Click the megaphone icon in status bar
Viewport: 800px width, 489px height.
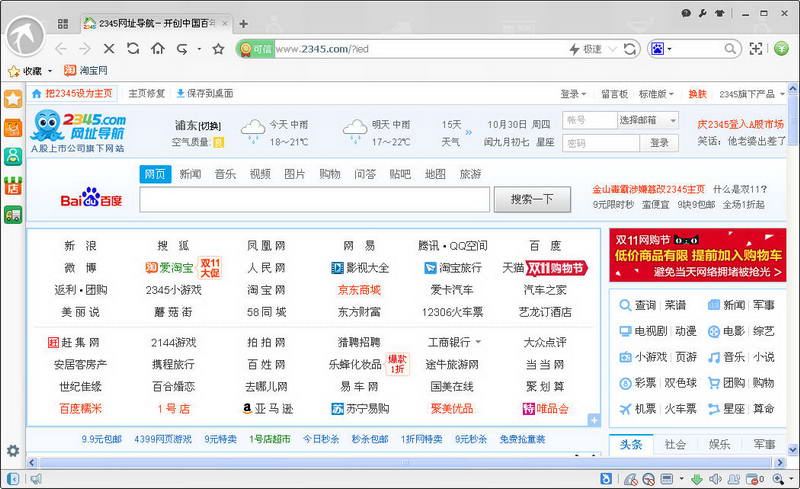click(x=36, y=479)
